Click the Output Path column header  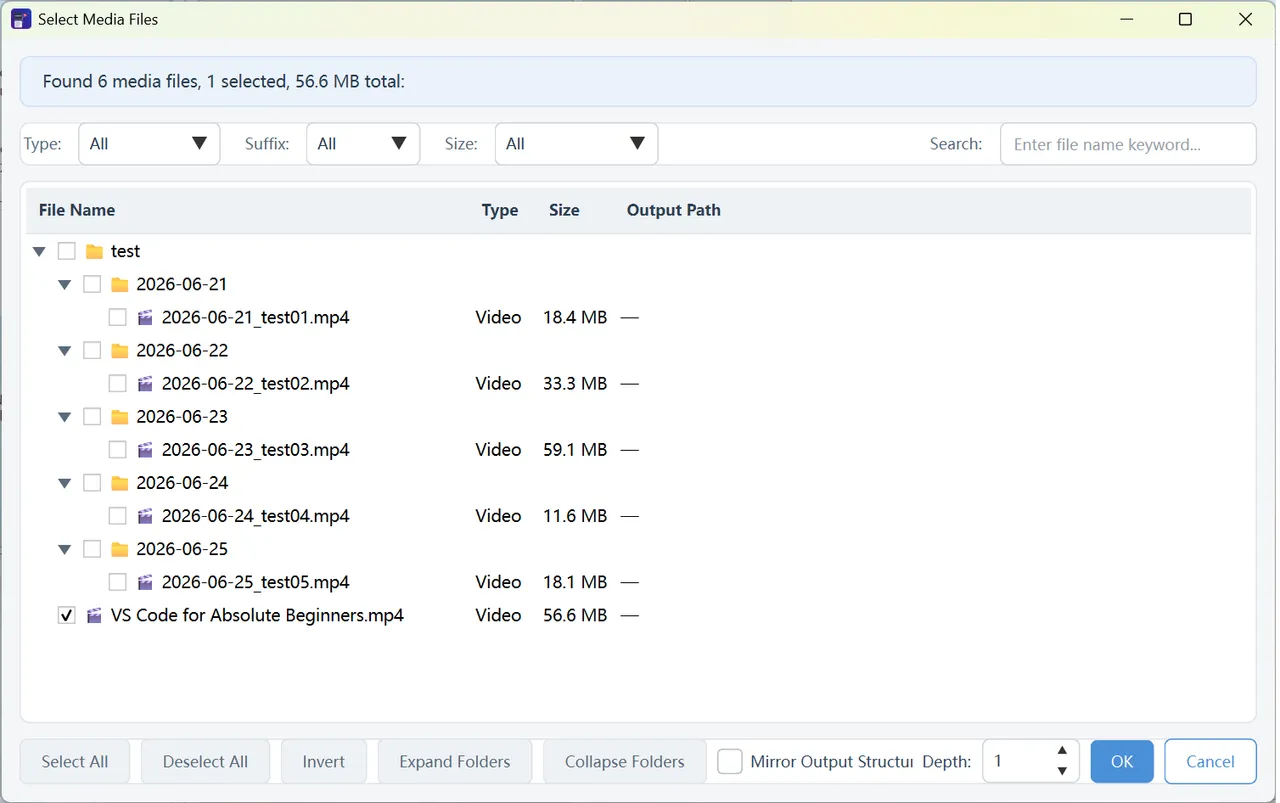click(674, 210)
